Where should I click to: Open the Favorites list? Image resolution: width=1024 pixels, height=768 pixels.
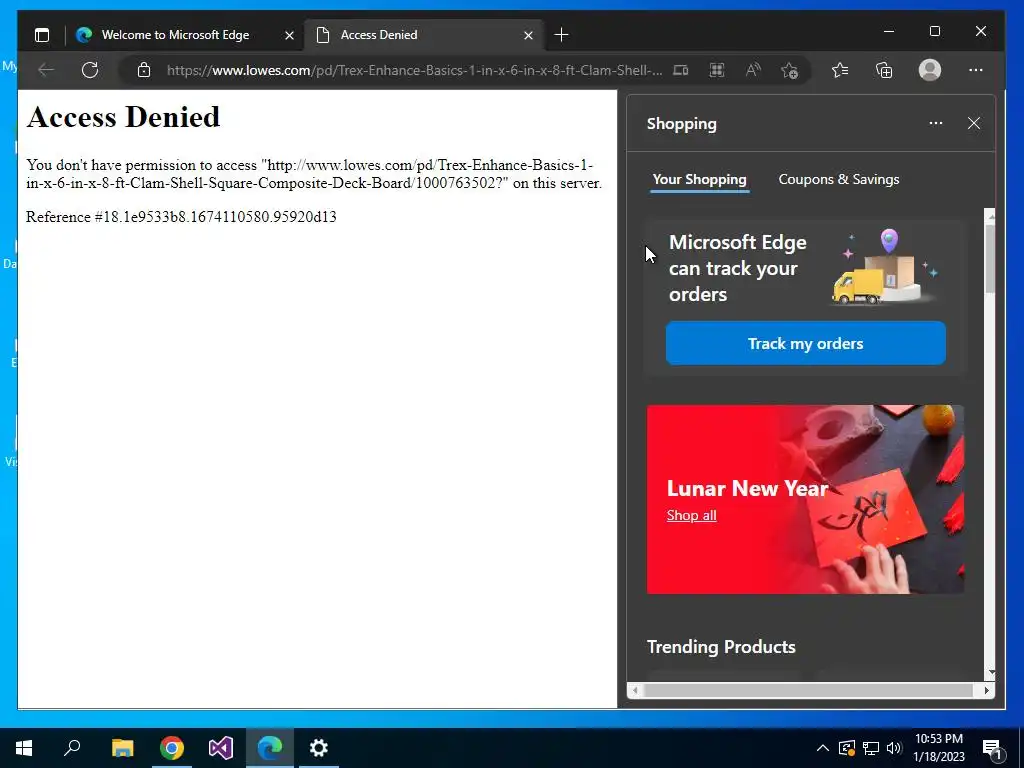pyautogui.click(x=840, y=70)
